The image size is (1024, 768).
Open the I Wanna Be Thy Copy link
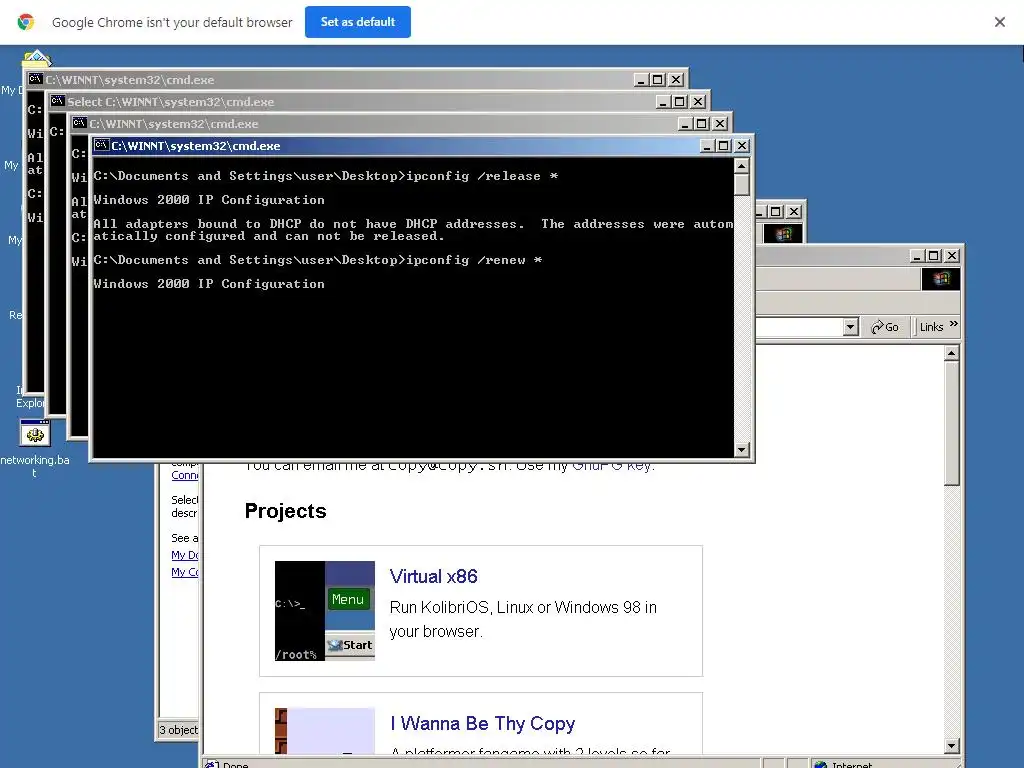[483, 723]
